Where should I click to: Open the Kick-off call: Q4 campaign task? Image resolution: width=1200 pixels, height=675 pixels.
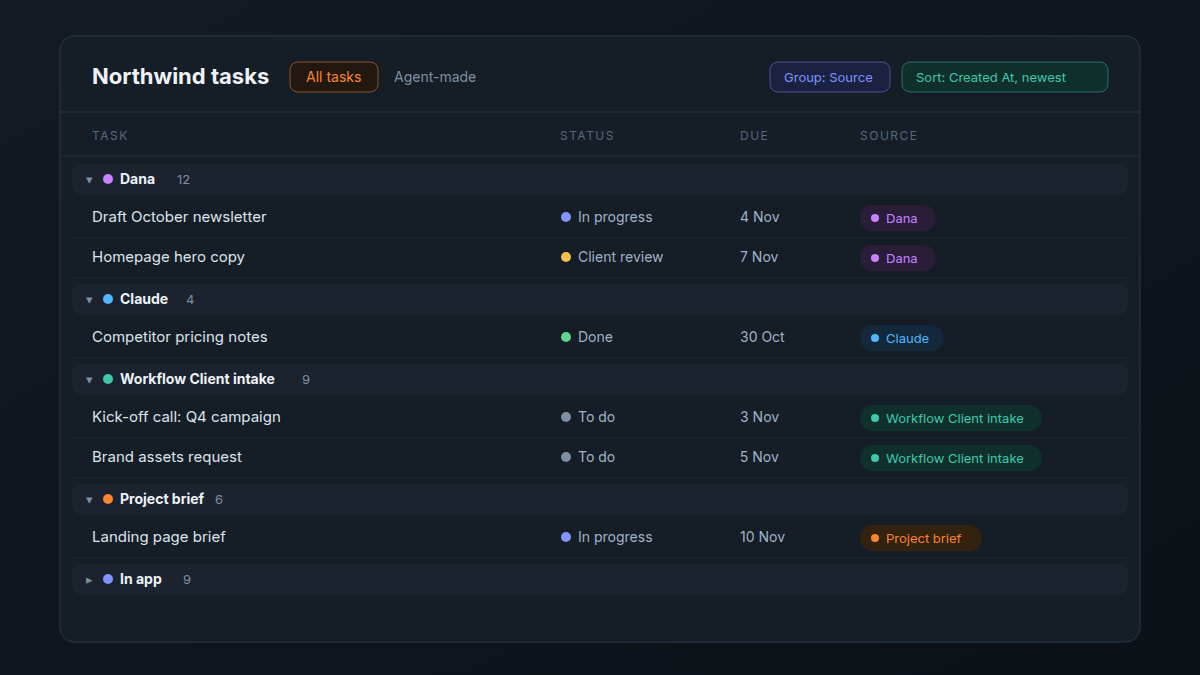[186, 417]
